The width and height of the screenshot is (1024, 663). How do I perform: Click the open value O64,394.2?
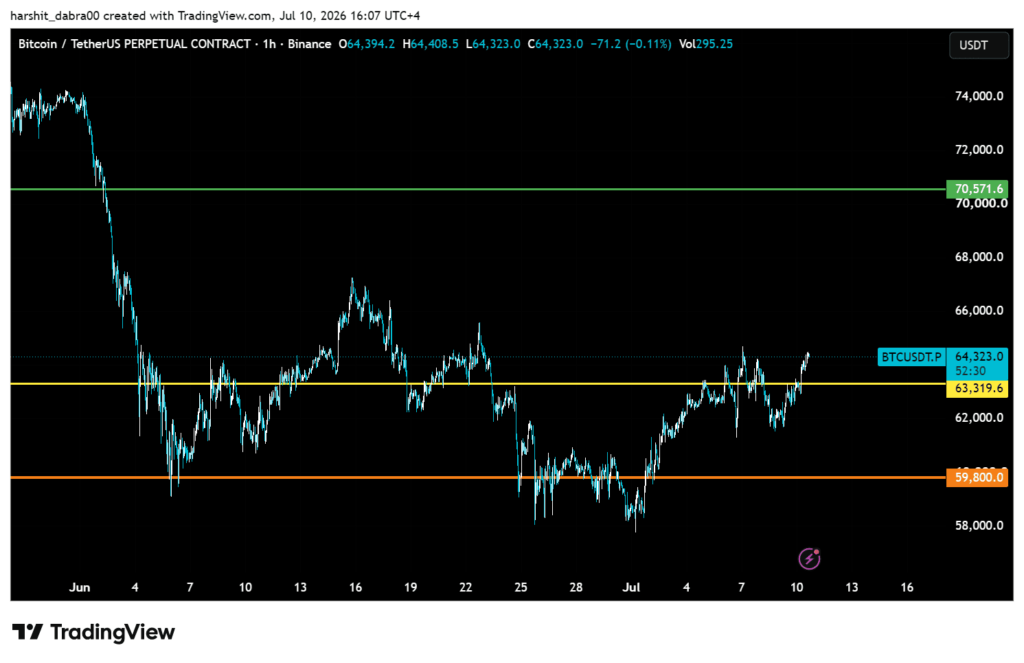[366, 44]
